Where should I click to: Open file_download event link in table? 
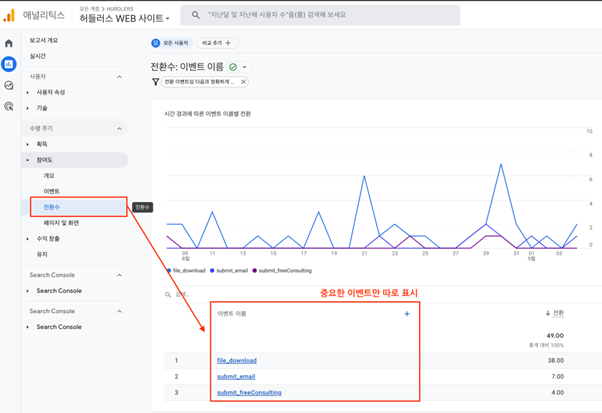(x=236, y=360)
